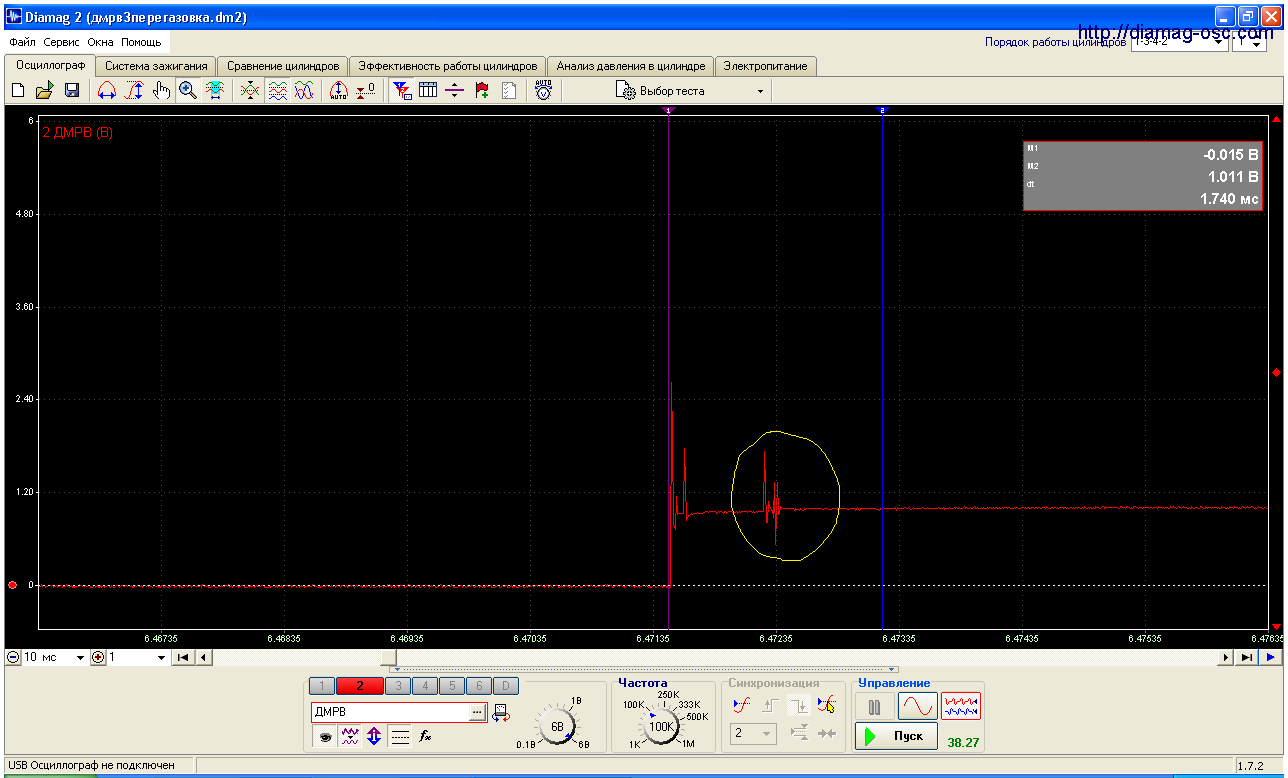Click the 100K frequency knob

pos(661,727)
